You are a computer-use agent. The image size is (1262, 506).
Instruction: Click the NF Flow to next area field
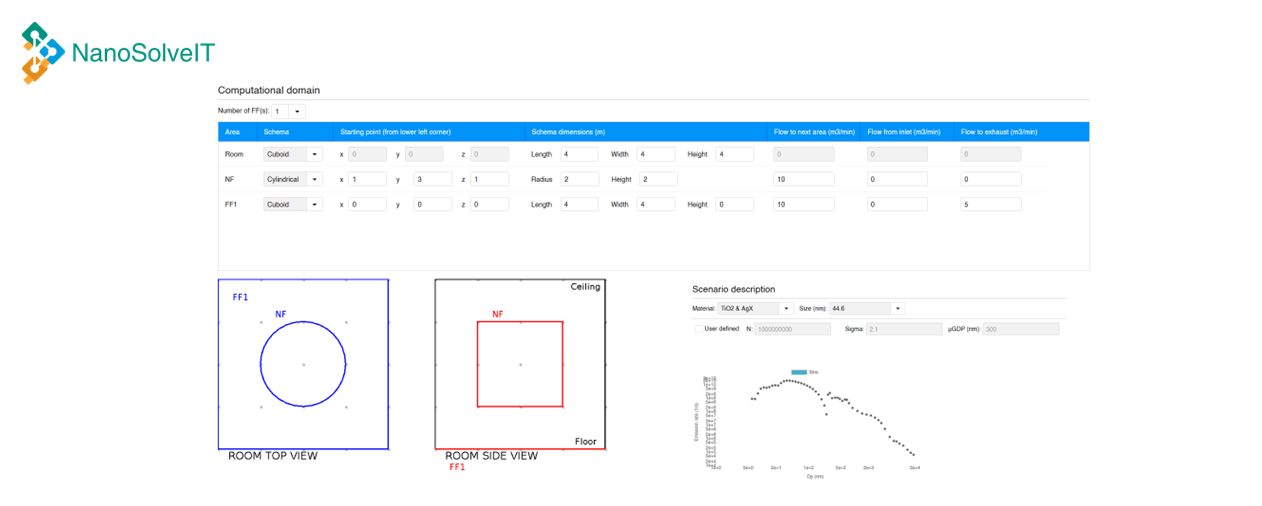(803, 180)
